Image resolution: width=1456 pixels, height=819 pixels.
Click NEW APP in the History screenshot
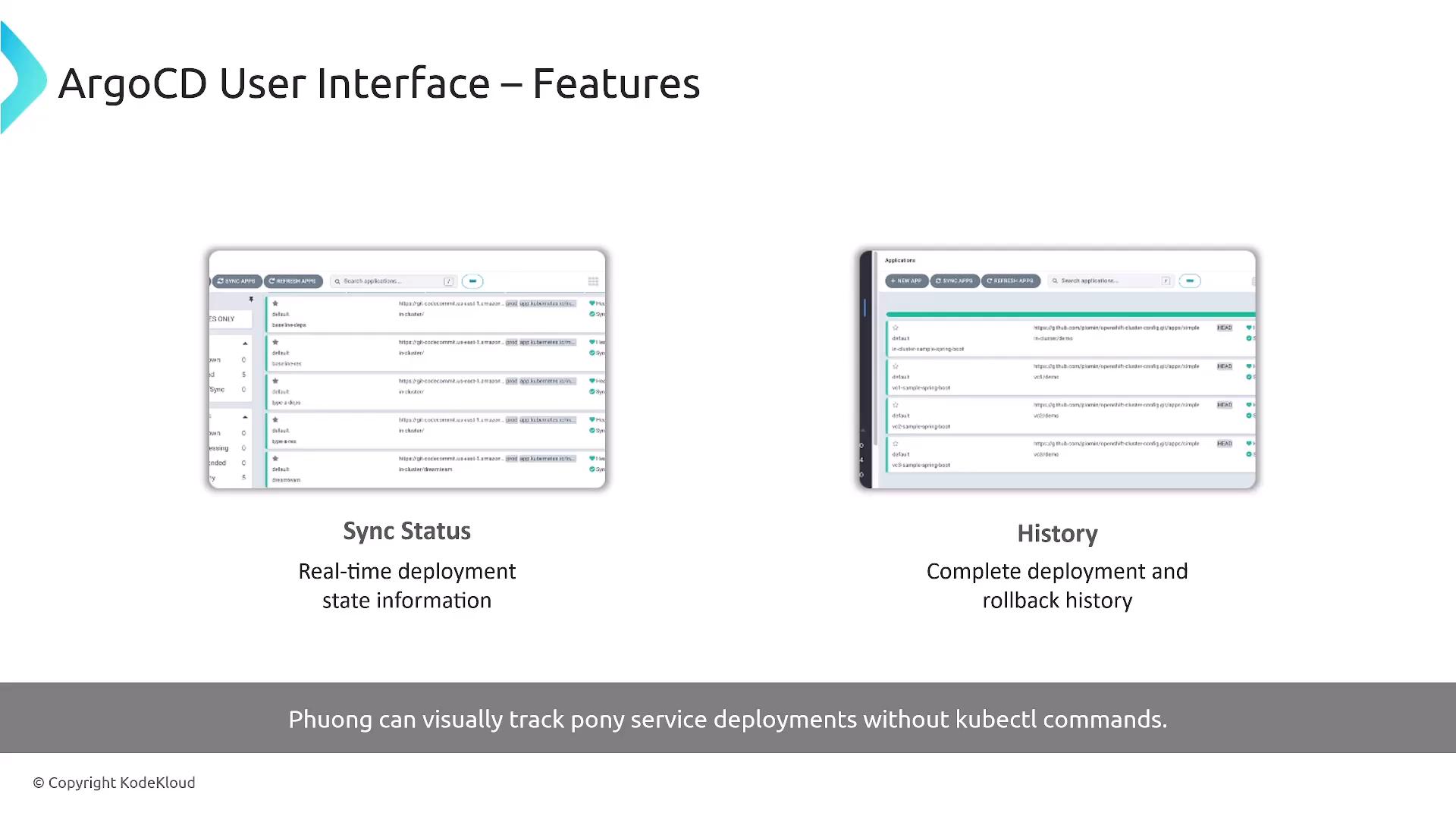tap(906, 281)
